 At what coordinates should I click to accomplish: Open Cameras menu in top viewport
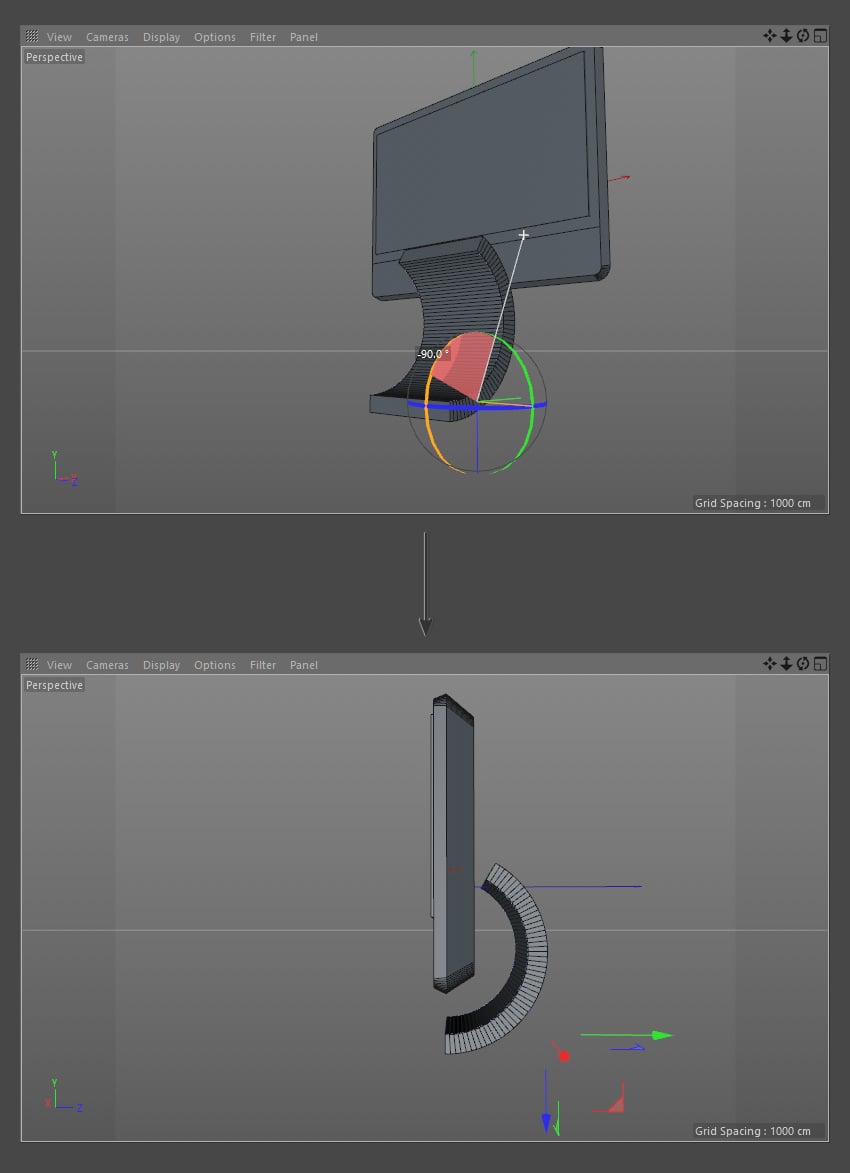107,37
